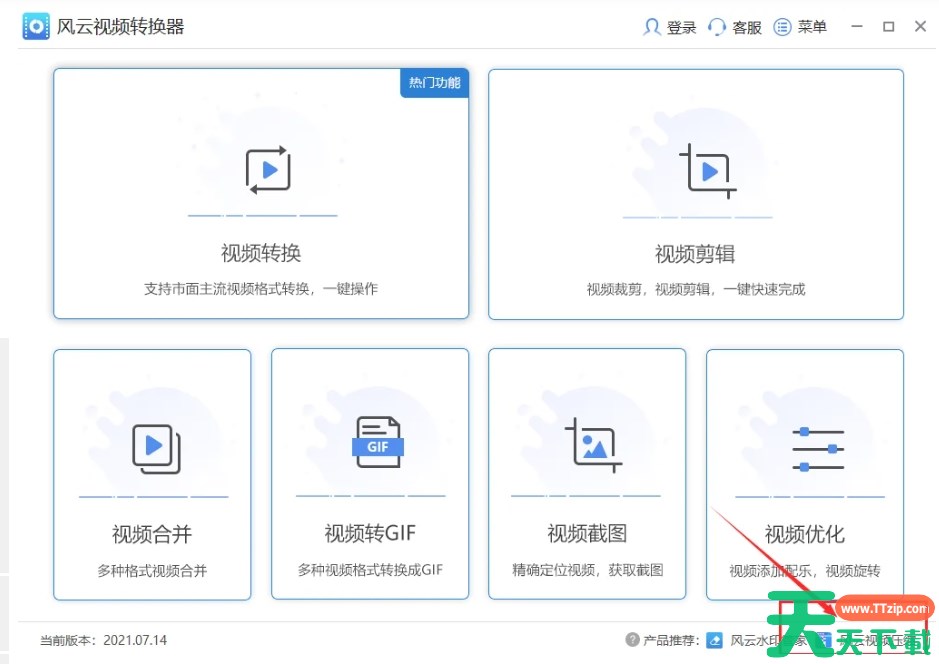939x664 pixels.
Task: Click the 视频转GIF title text
Action: tap(370, 534)
